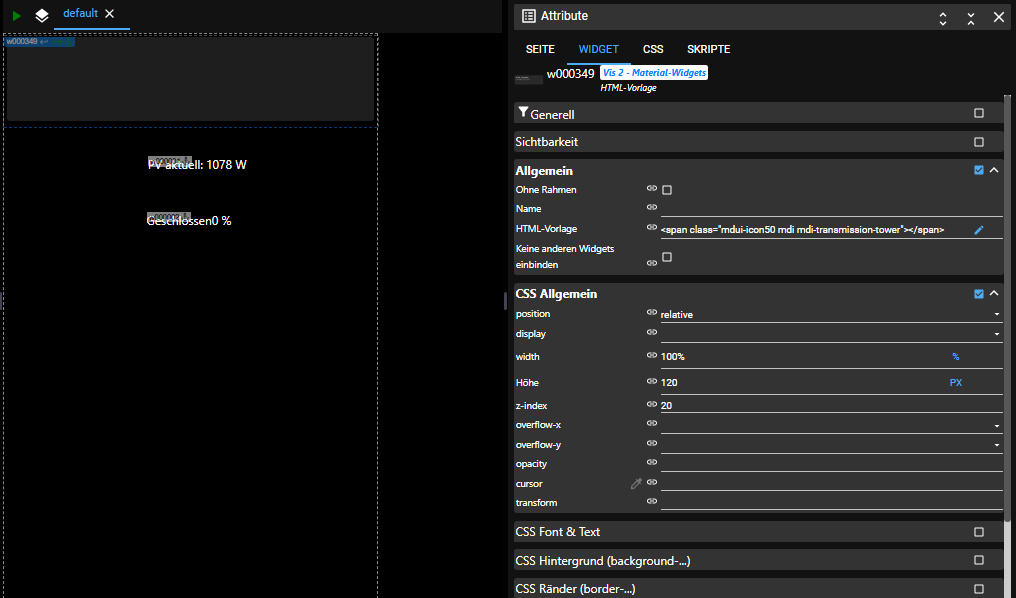Collapse the Allgemein section with chevron

pyautogui.click(x=994, y=170)
